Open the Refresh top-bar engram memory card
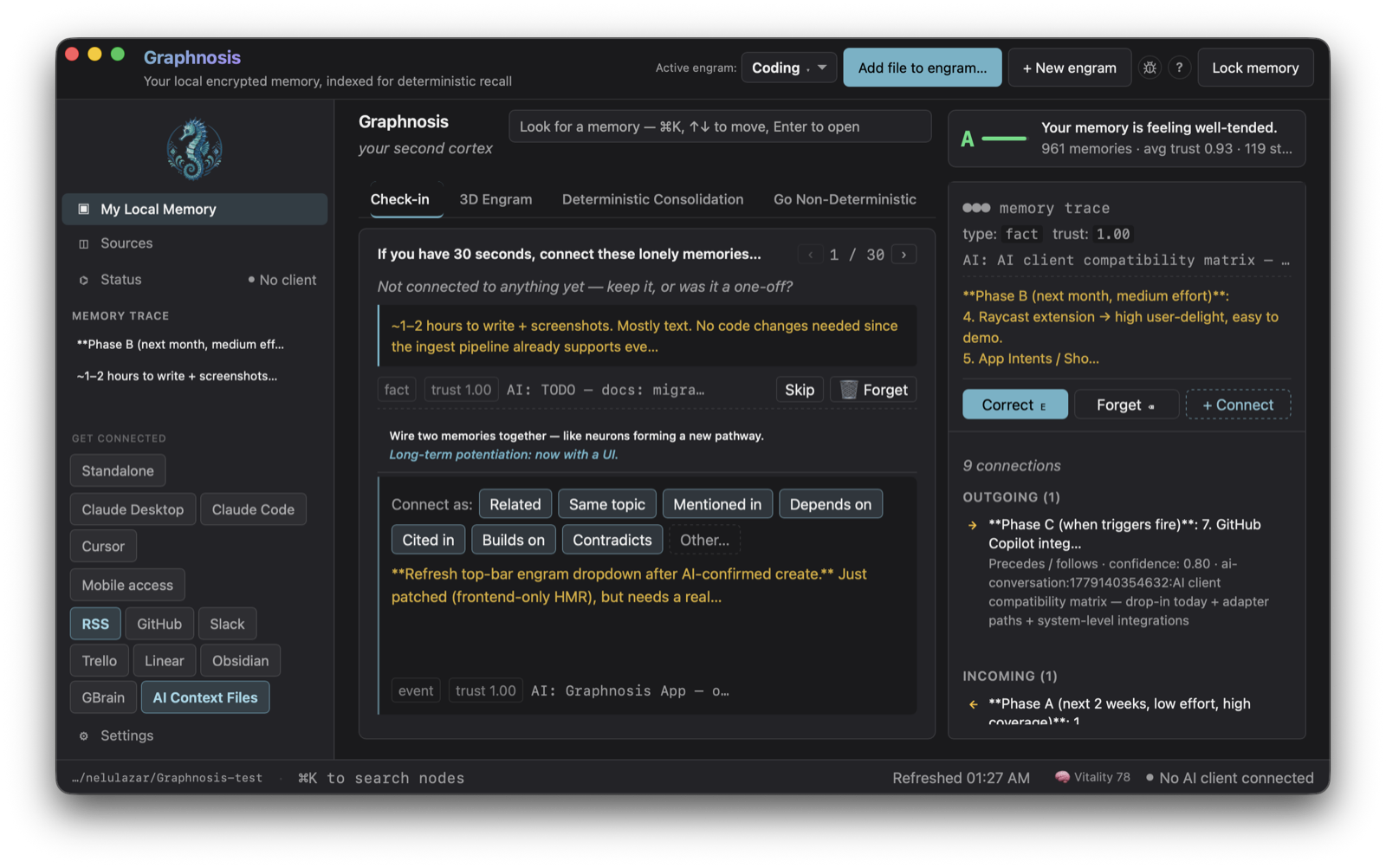Screen dimensions: 1386x868 [x=648, y=594]
